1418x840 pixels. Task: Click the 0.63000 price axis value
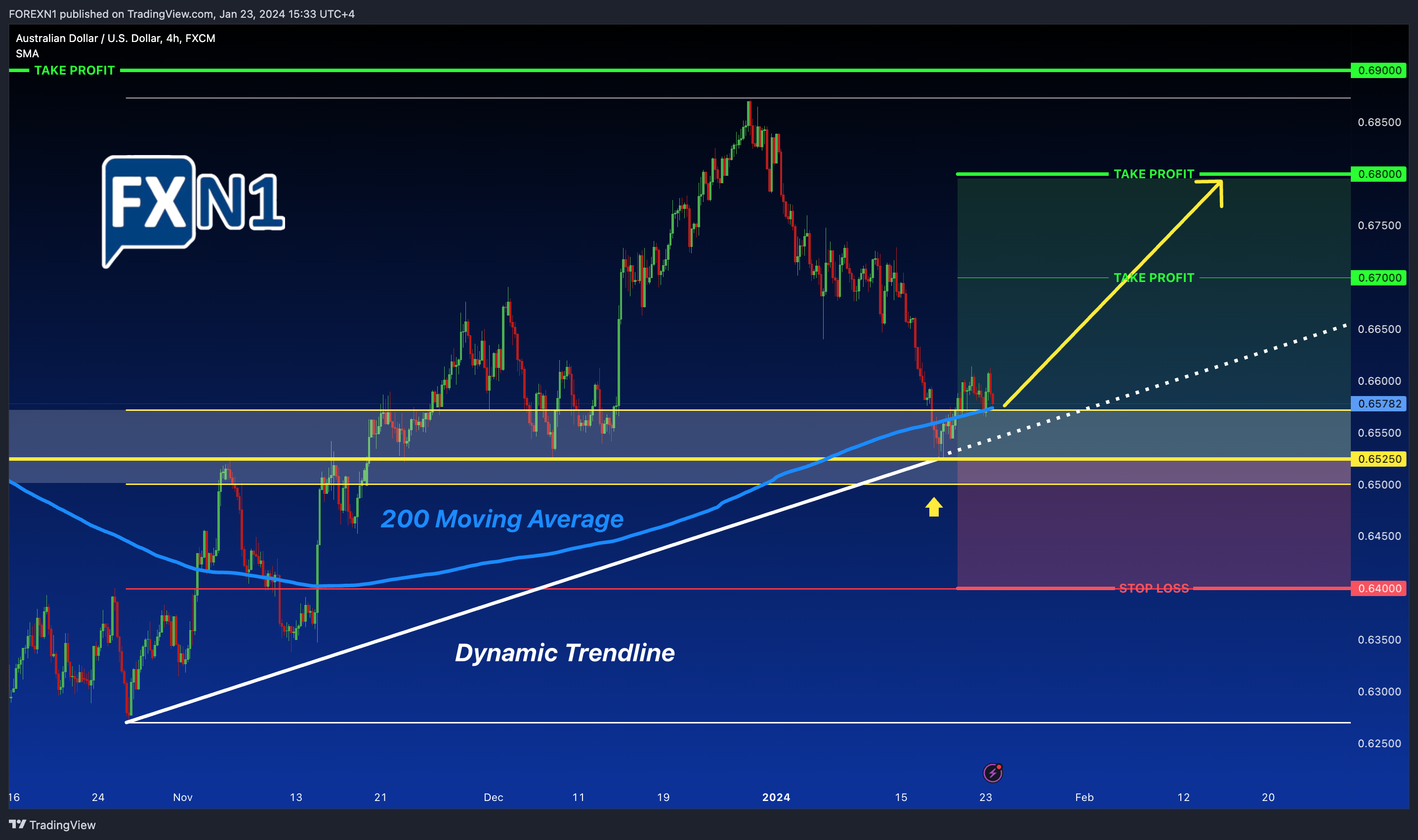[1379, 692]
